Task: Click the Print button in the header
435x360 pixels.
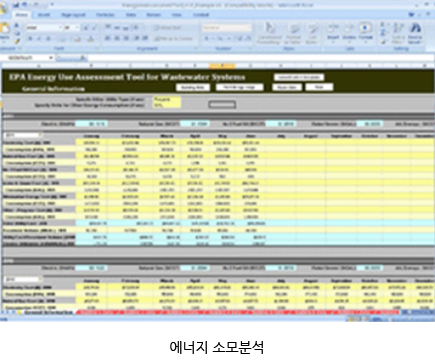Action: coord(319,87)
